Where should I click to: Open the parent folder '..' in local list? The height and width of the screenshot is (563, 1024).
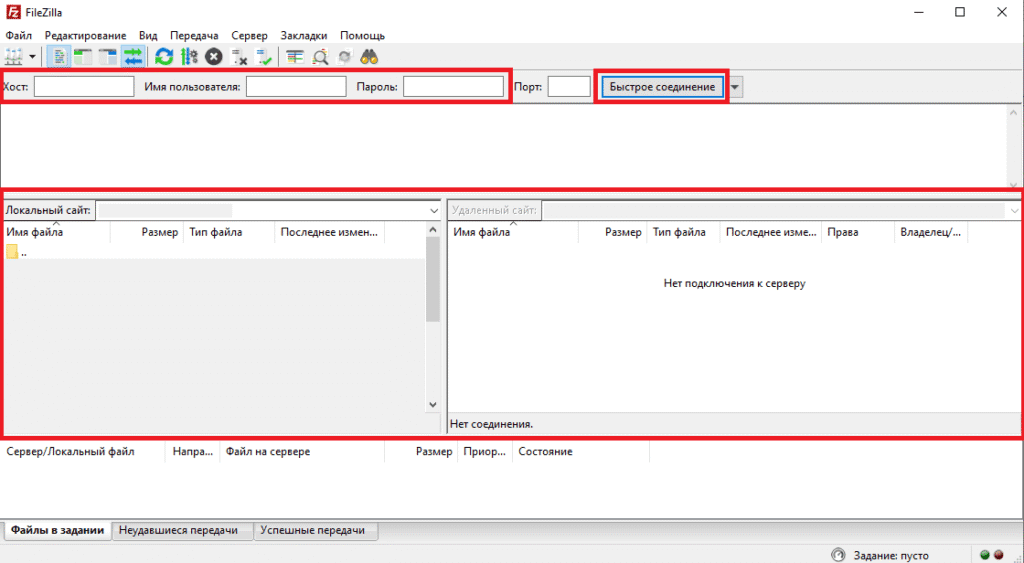point(17,252)
